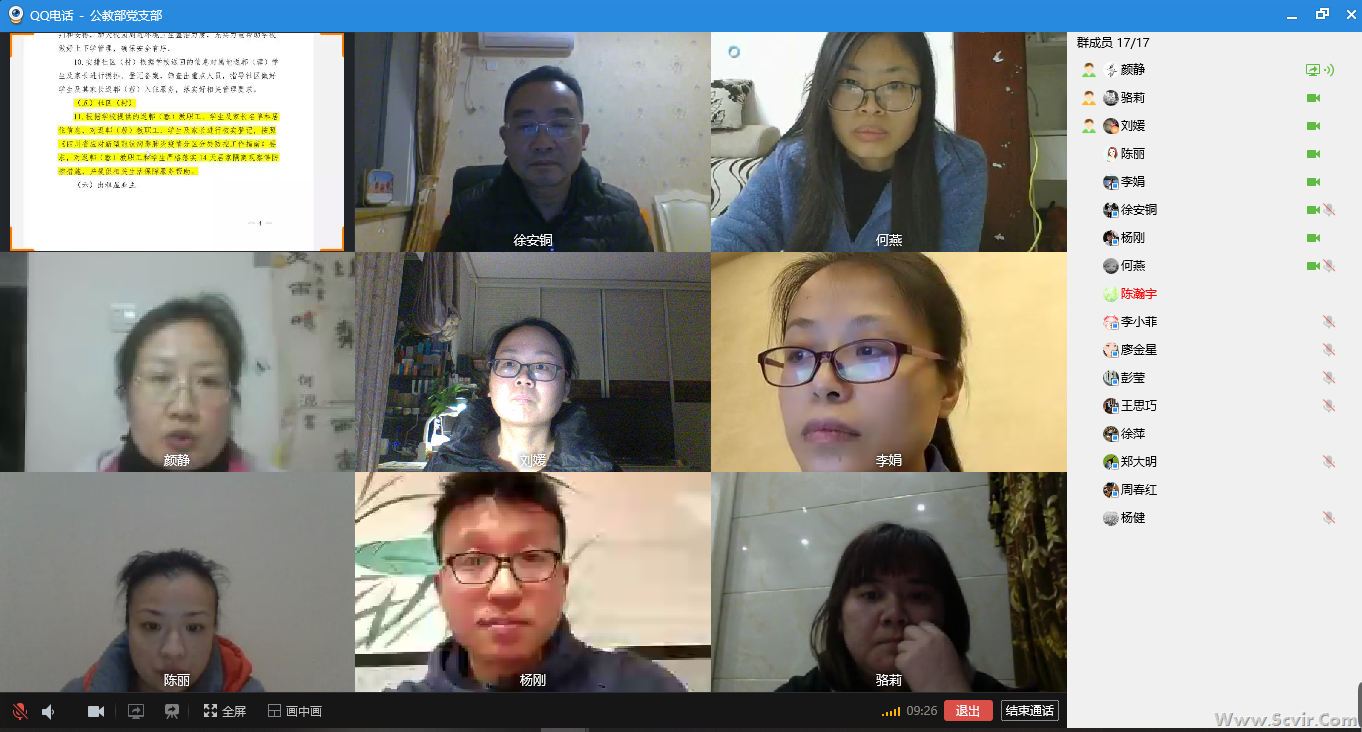Click 李小菲's muted microphone icon

tap(1329, 322)
